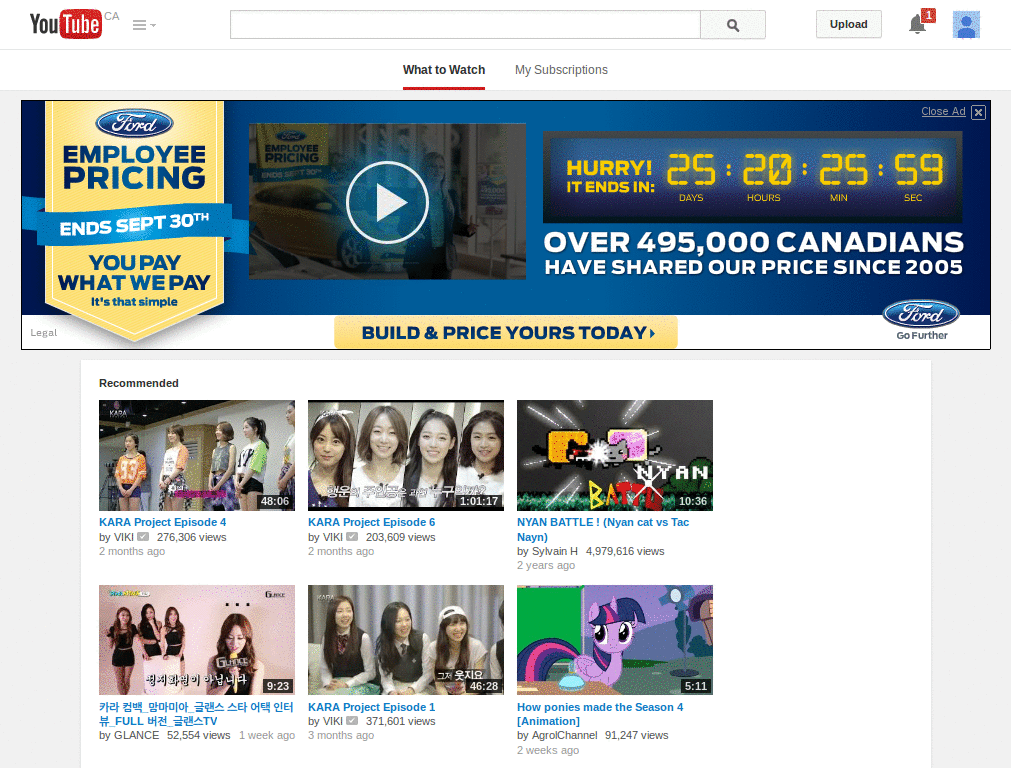Close the Ford ad with the X icon

click(x=978, y=112)
